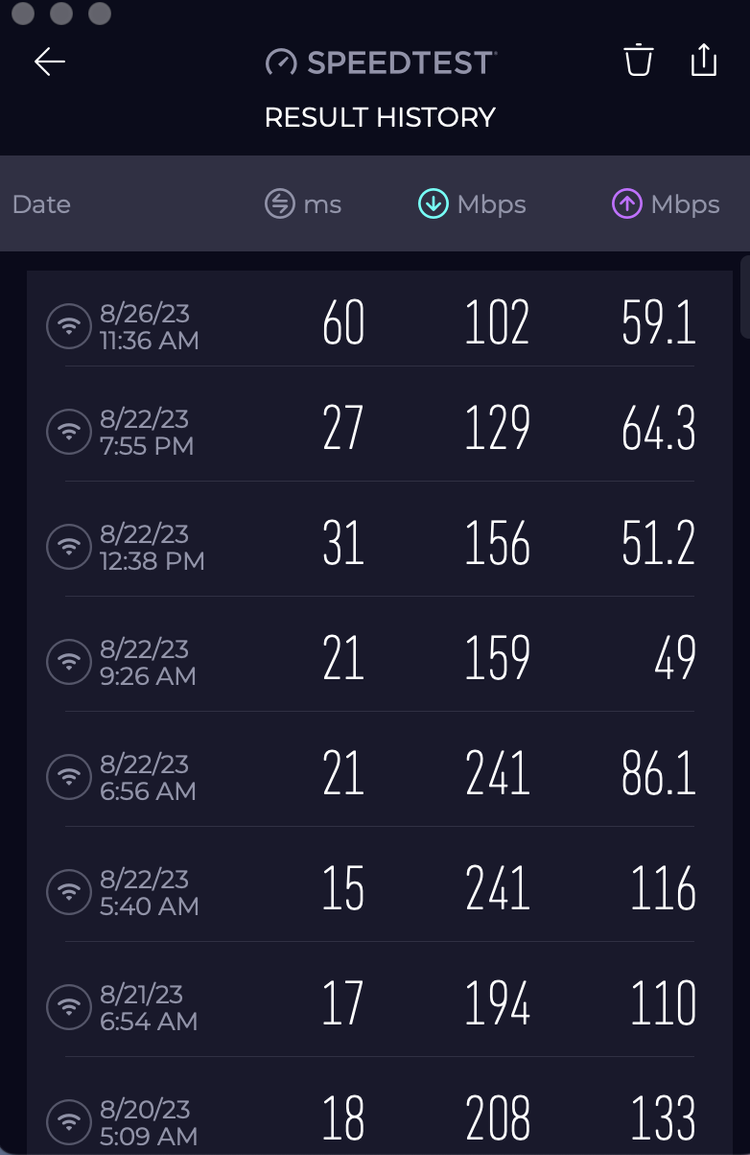Sort by the download Mbps arrow icon
This screenshot has height=1155, width=750.
tap(433, 204)
